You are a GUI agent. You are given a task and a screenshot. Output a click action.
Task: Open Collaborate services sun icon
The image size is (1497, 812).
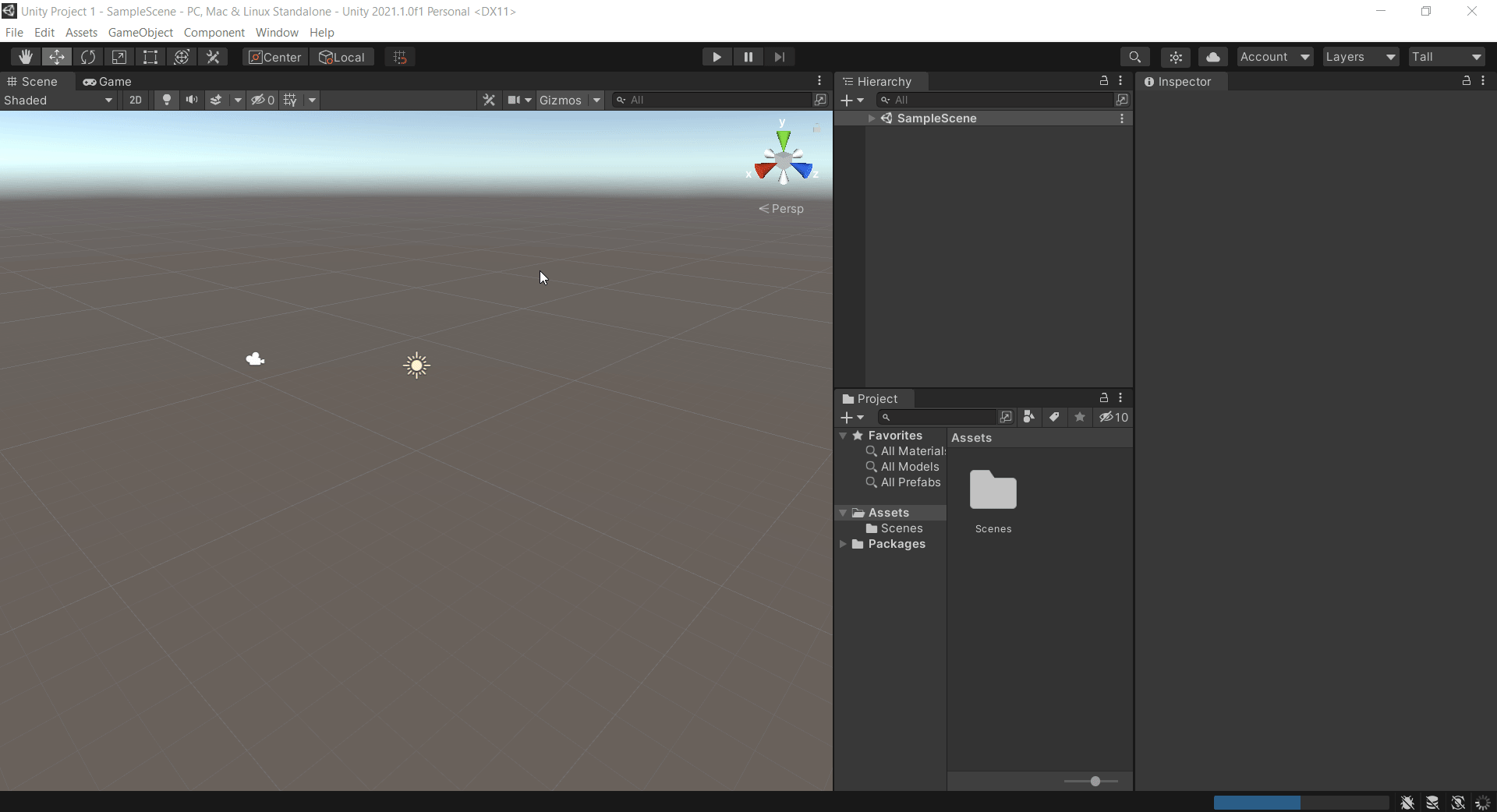1176,57
